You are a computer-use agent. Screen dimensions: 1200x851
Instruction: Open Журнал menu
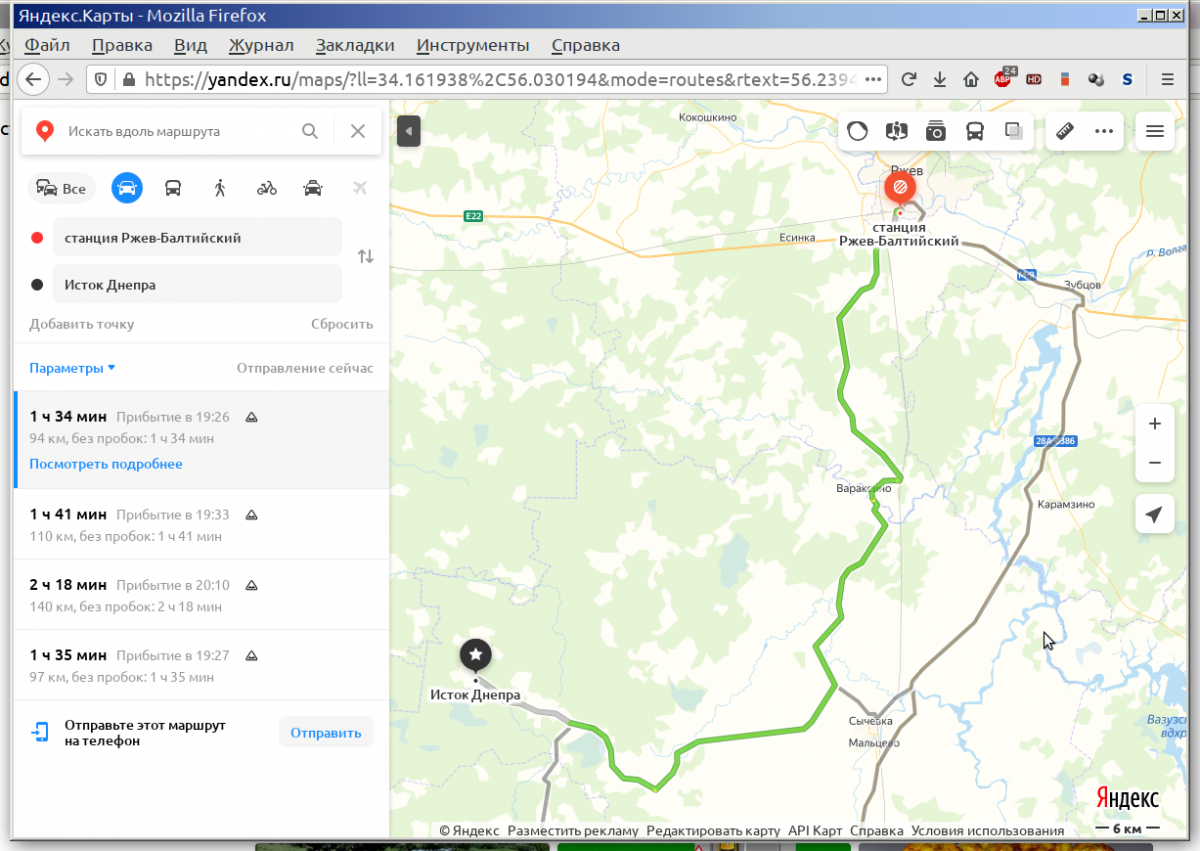click(x=261, y=45)
